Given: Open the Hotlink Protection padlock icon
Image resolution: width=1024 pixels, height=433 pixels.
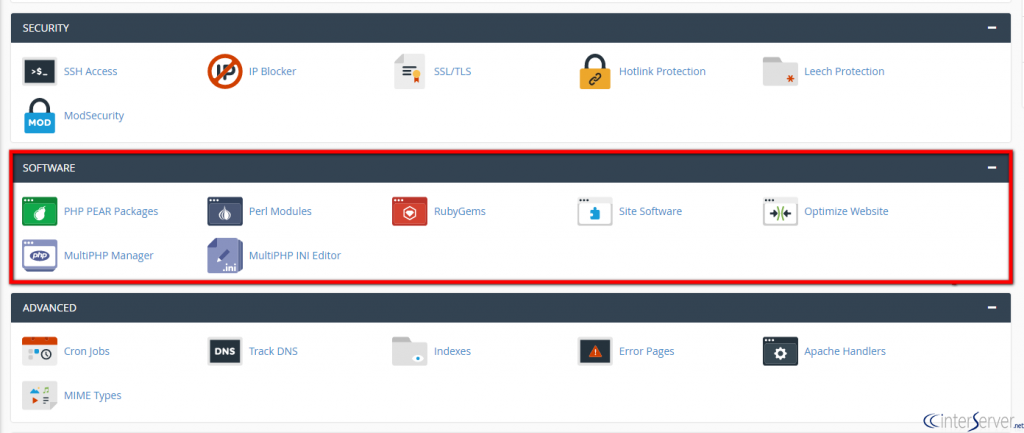Looking at the screenshot, I should point(594,71).
